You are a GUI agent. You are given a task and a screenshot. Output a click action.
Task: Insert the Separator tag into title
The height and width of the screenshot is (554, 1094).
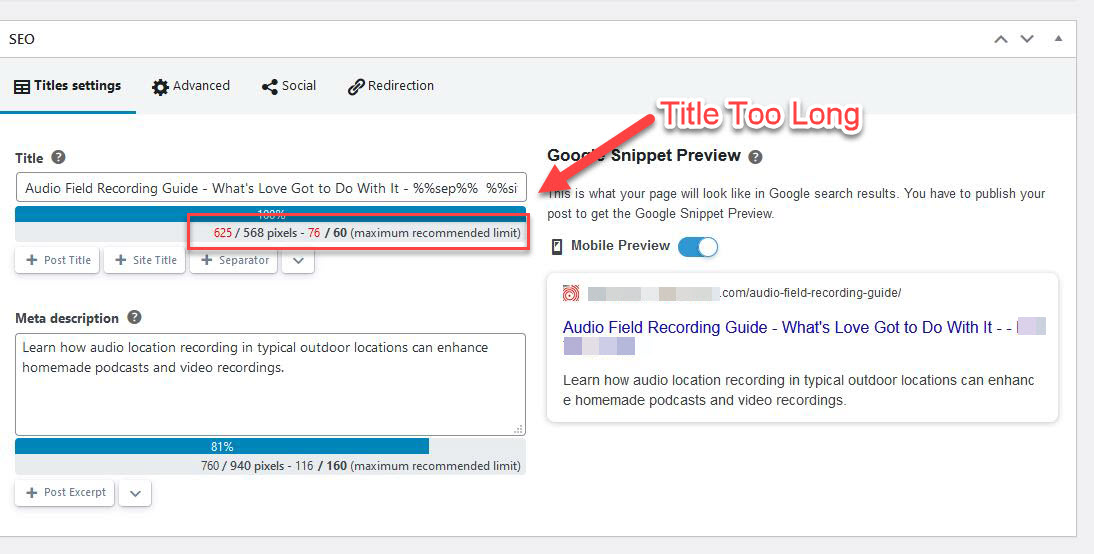[234, 260]
